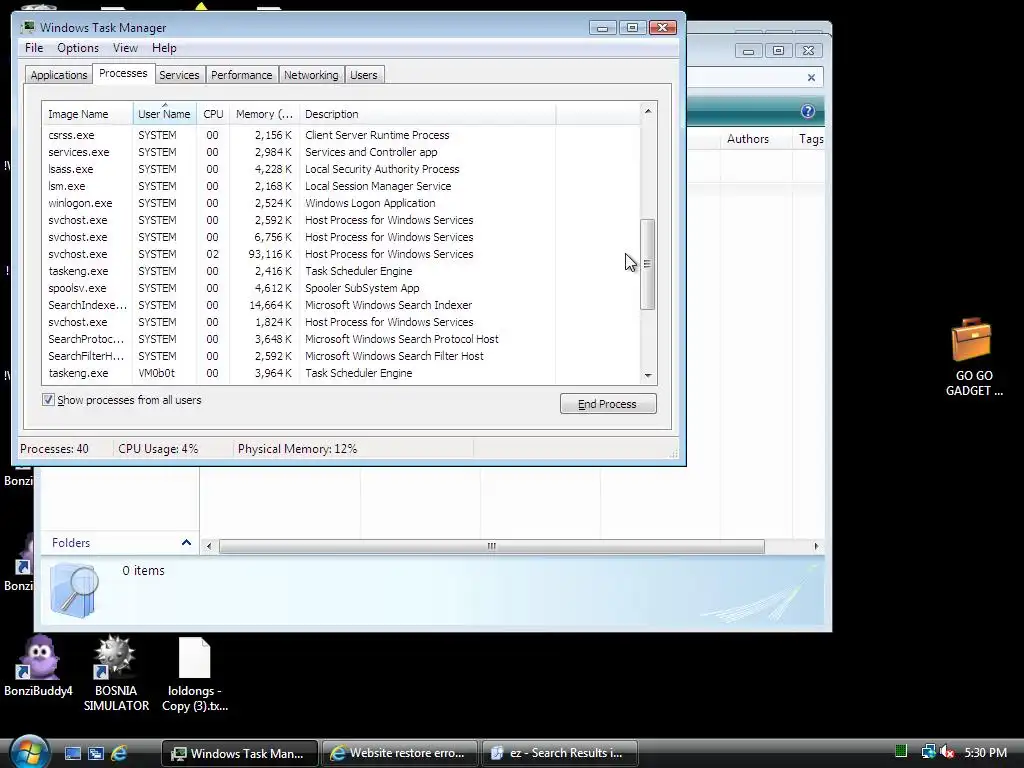Click horizontal scroll left arrow in search window
Screen dimensions: 1024x768
[208, 546]
